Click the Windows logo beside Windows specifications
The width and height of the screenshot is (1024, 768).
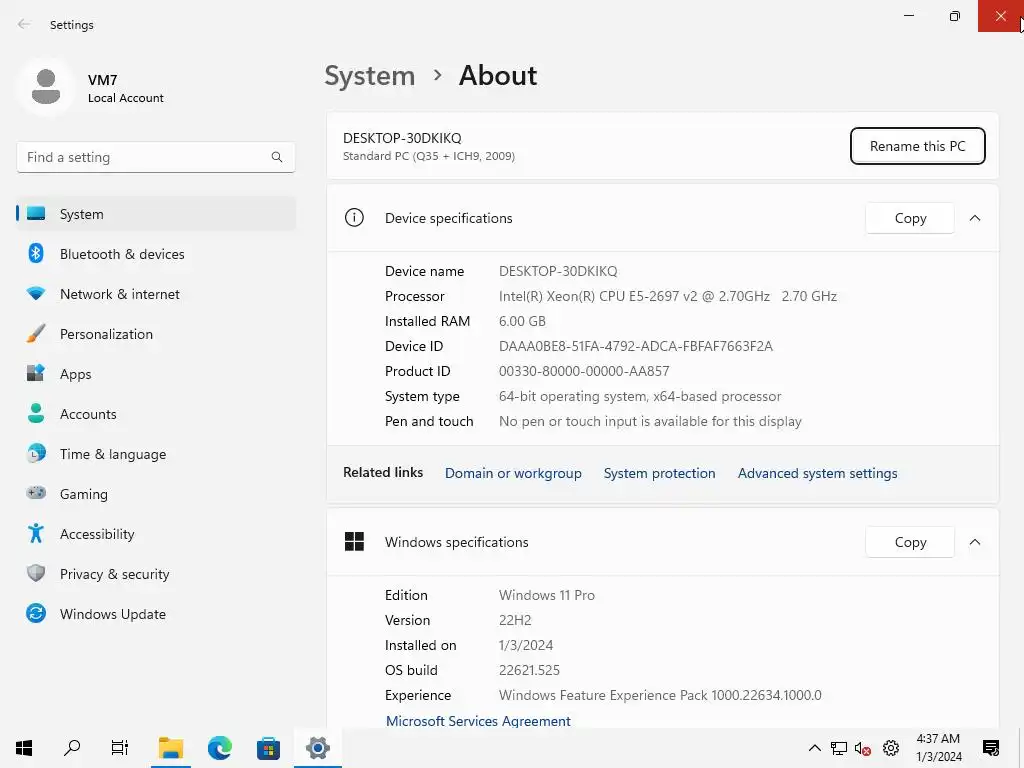click(354, 541)
